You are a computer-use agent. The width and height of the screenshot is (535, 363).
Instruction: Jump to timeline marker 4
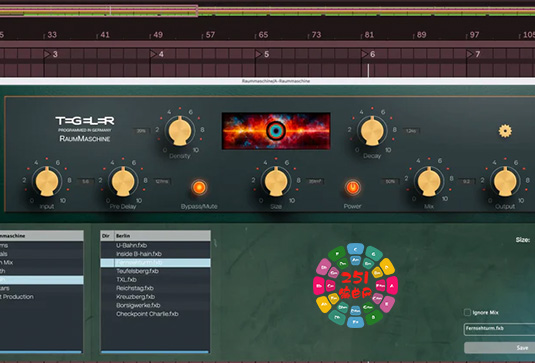coord(157,54)
